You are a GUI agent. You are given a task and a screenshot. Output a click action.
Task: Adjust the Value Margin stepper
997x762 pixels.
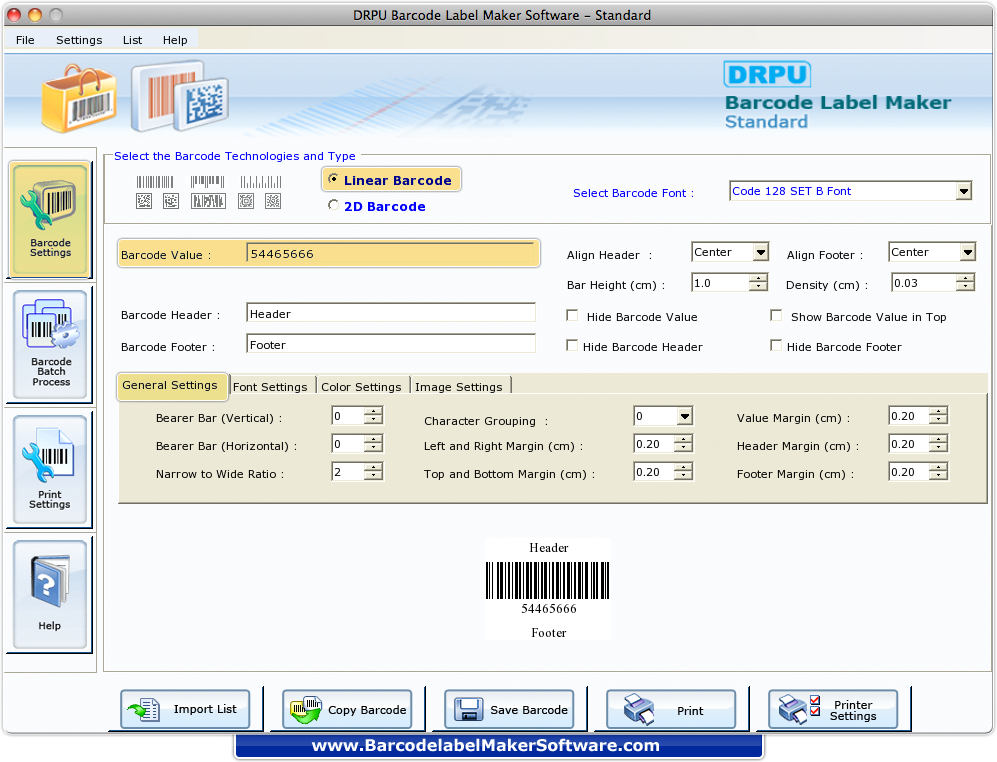[x=938, y=416]
